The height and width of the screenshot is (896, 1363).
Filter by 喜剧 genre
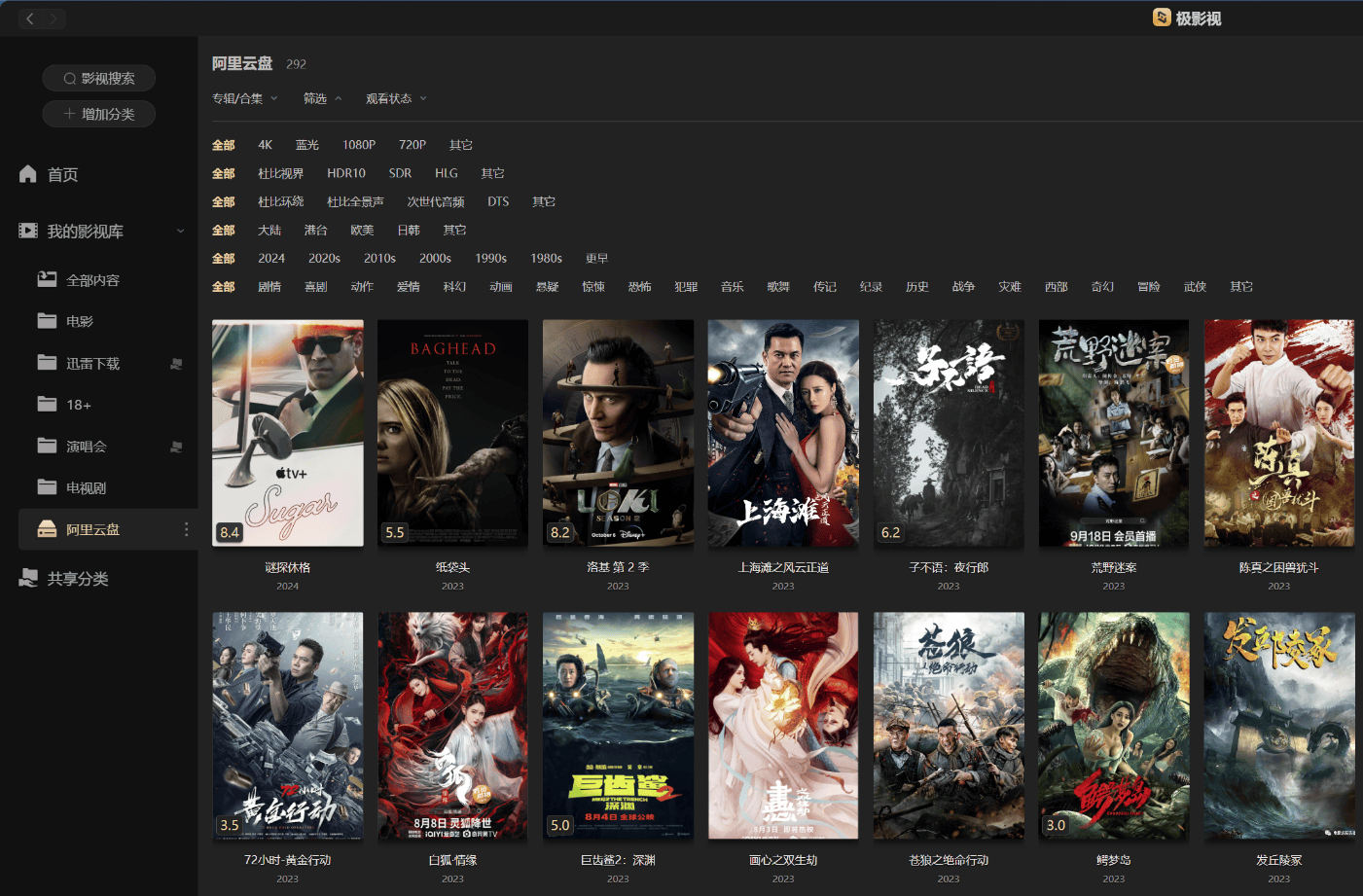[316, 286]
